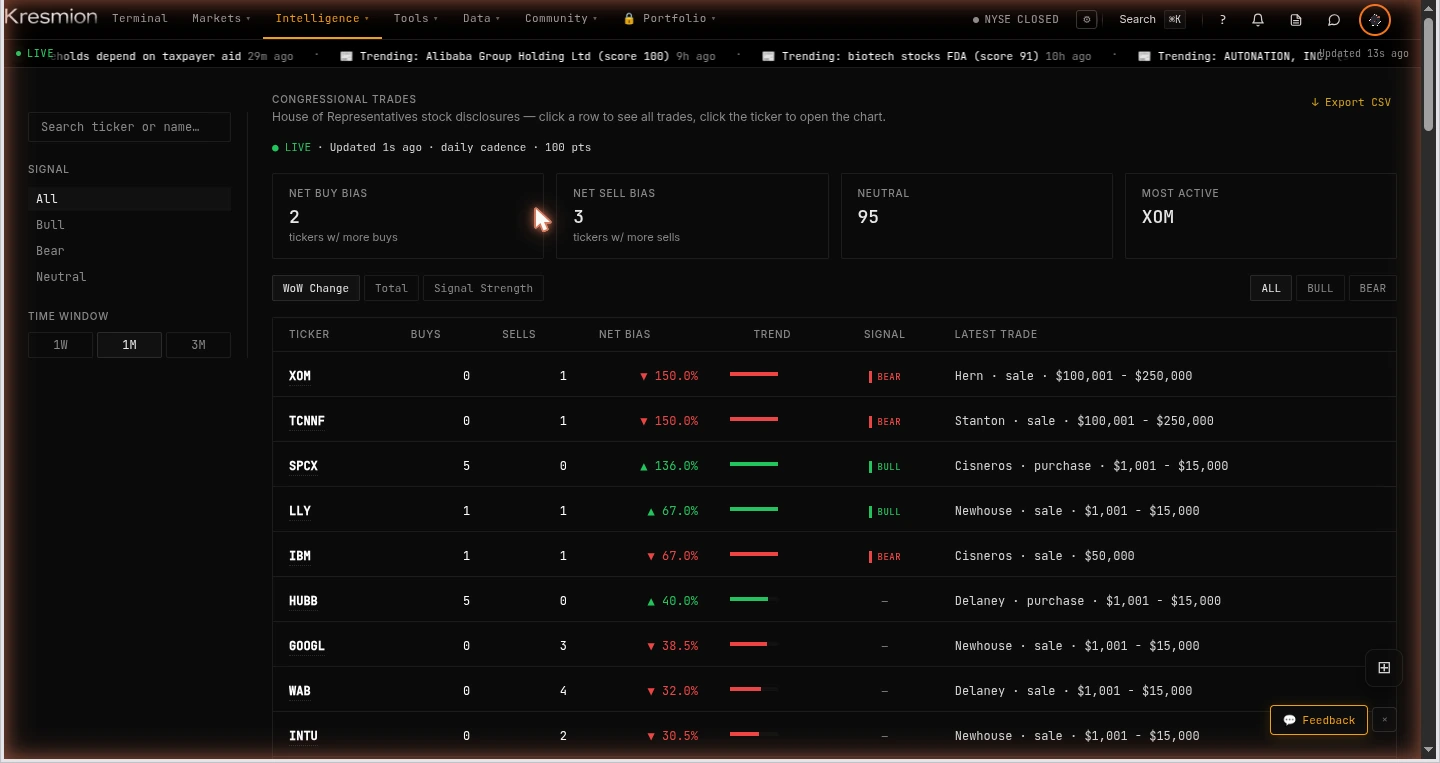
Task: Select the BULL filter button above table
Action: [1320, 288]
